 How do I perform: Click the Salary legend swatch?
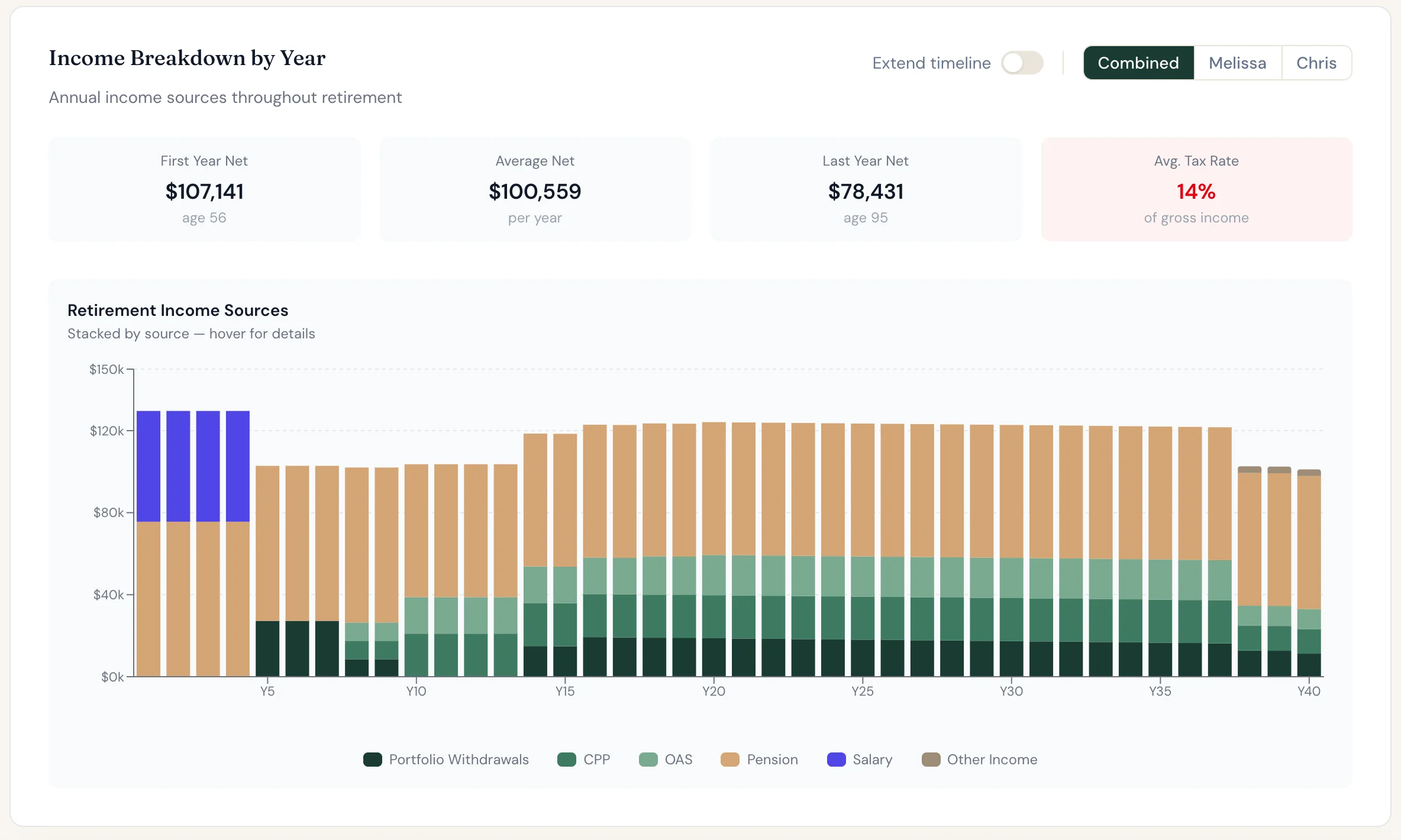coord(836,760)
